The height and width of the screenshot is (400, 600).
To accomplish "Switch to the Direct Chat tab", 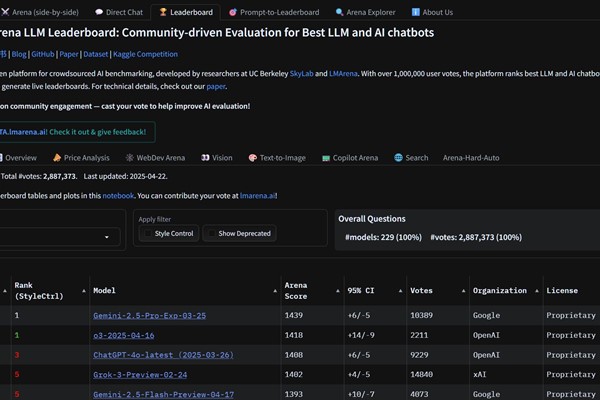I will click(119, 12).
